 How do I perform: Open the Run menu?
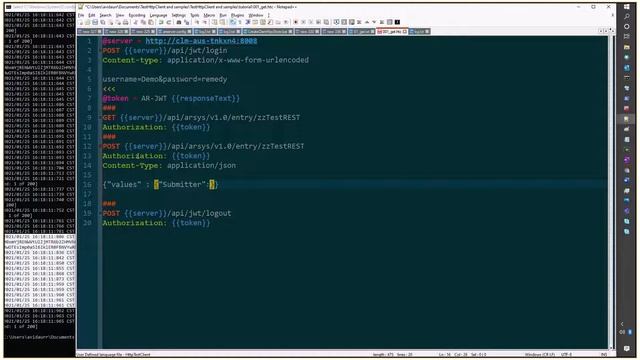(223, 15)
